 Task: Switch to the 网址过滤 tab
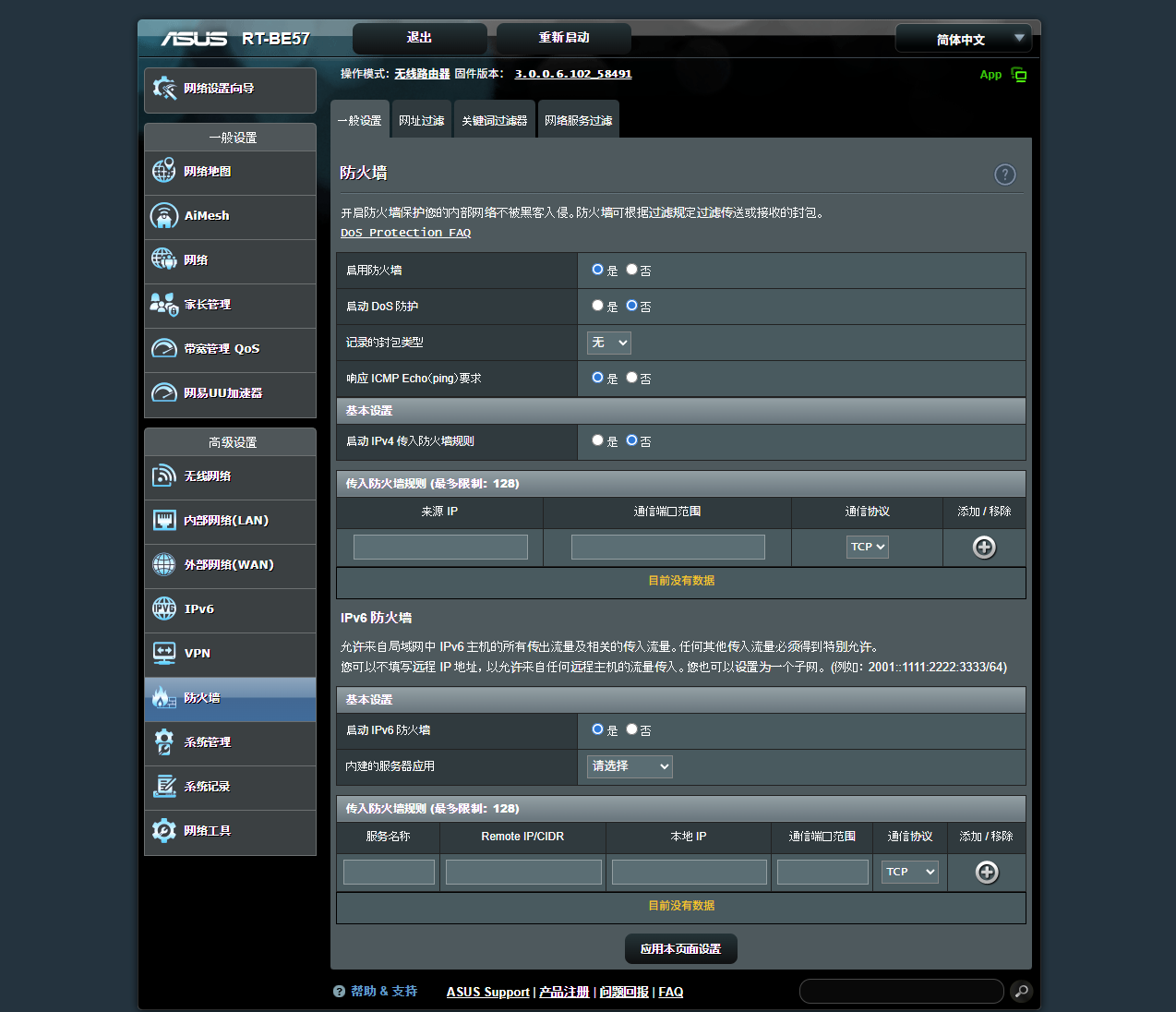(x=421, y=121)
